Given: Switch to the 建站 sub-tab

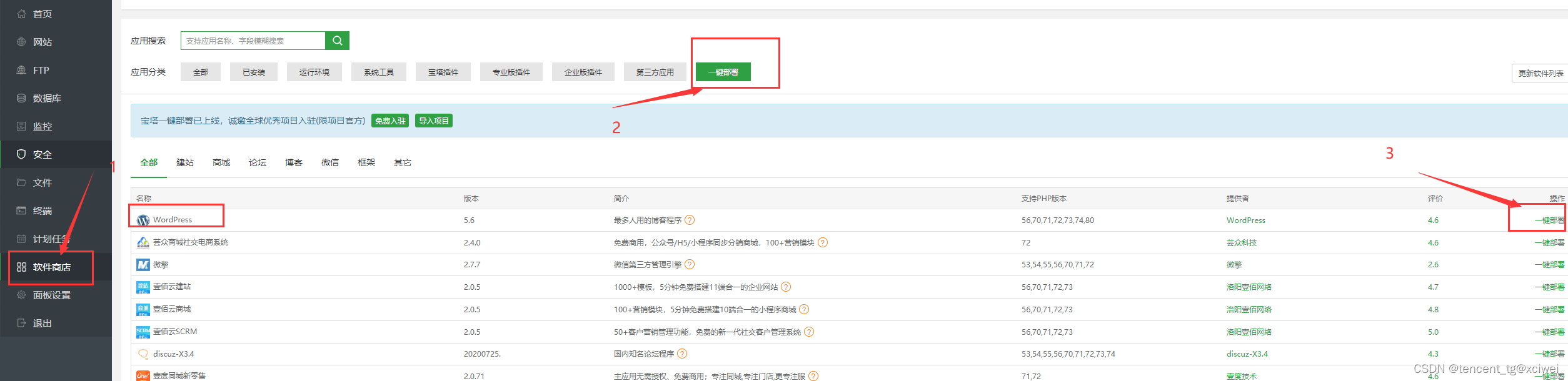Looking at the screenshot, I should click(185, 162).
